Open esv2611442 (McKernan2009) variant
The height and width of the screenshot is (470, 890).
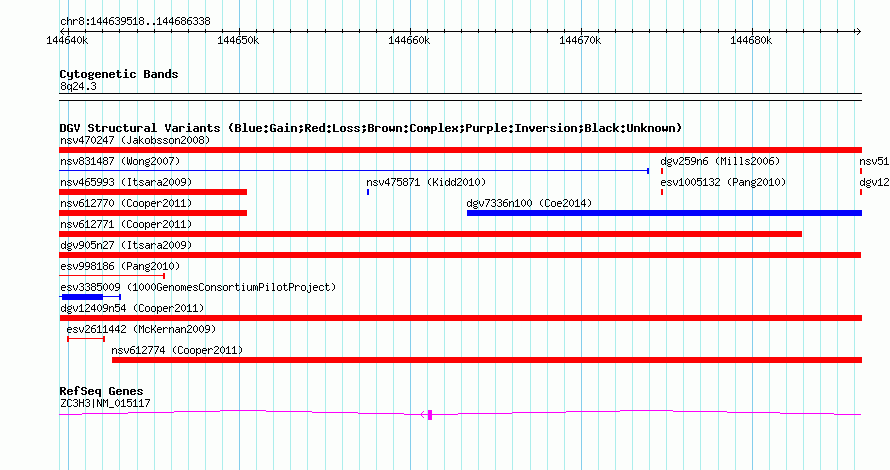141,329
